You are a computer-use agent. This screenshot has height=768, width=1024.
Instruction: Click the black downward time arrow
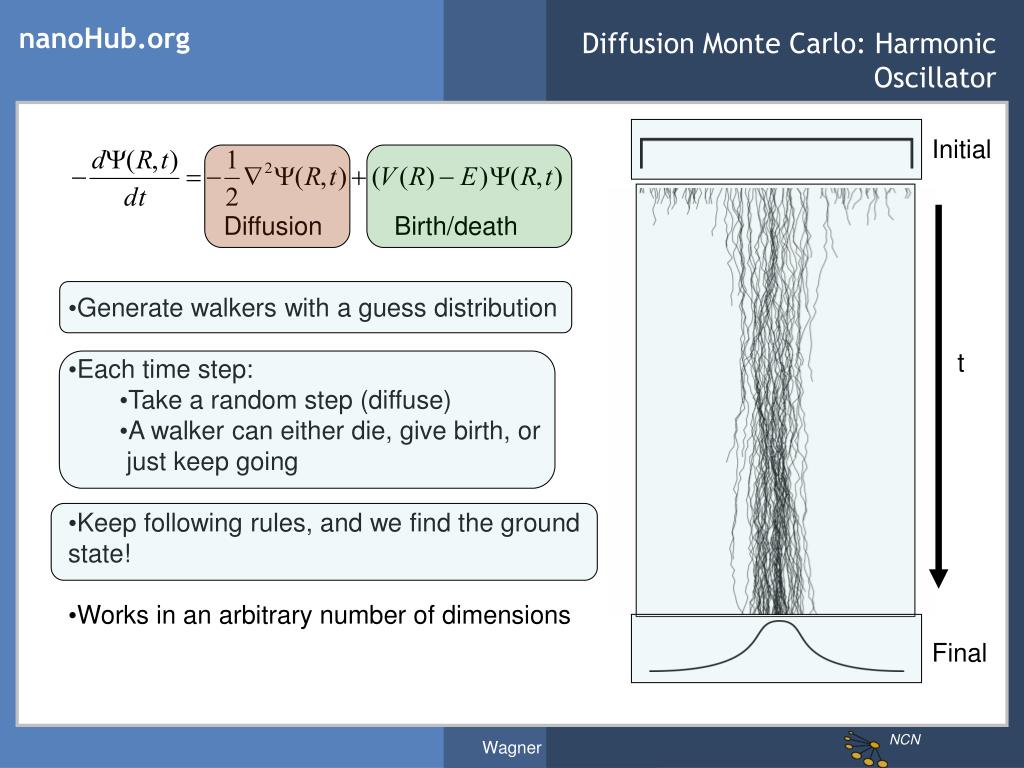938,396
